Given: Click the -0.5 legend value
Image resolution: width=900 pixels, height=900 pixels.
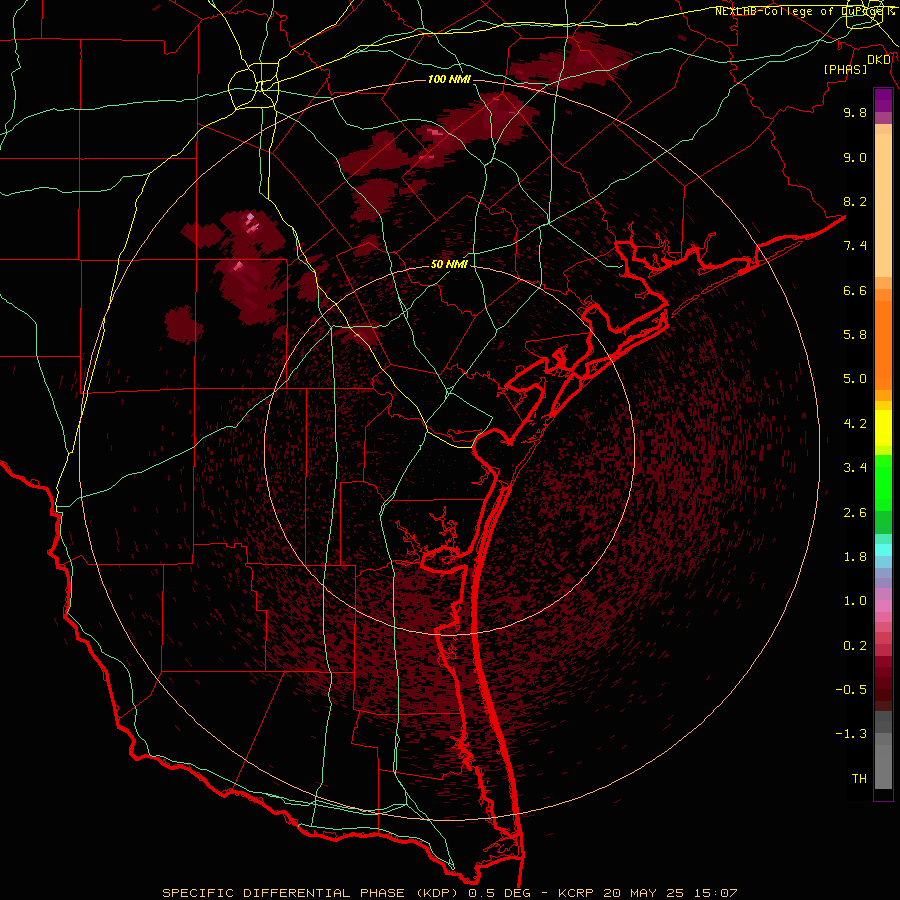Looking at the screenshot, I should click(851, 690).
